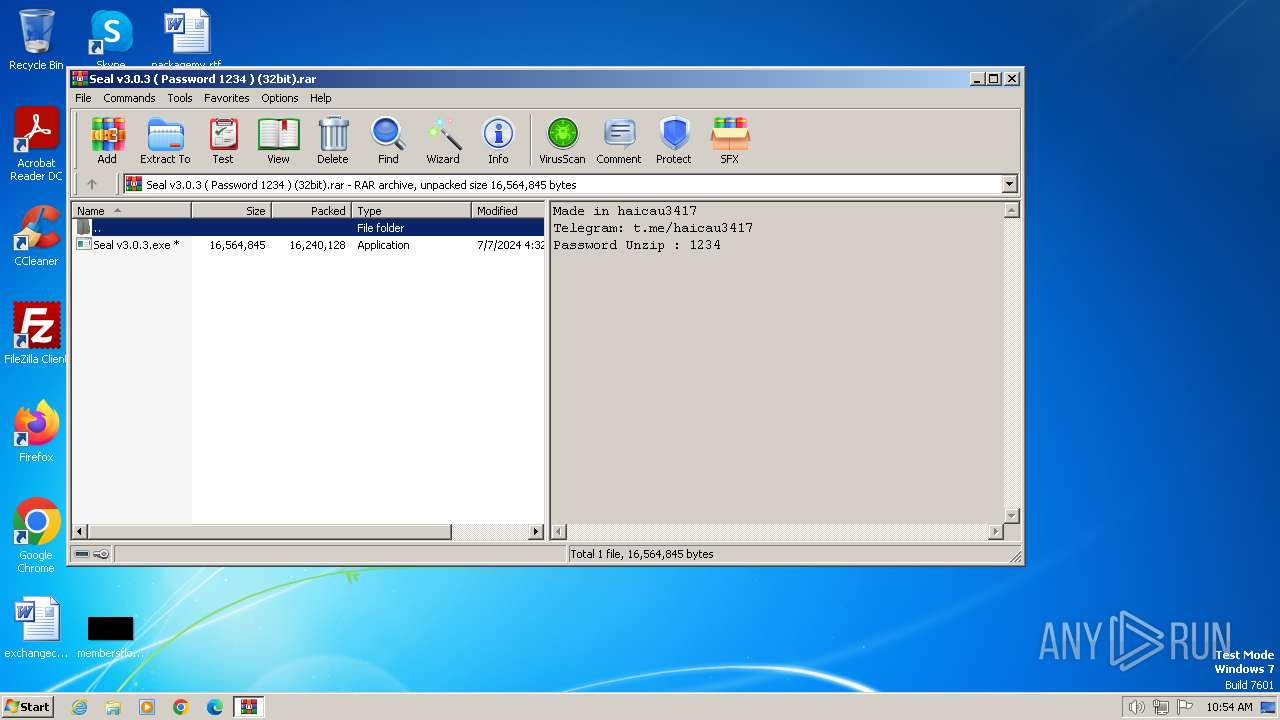The width and height of the screenshot is (1280, 720).
Task: Sort file list by Name column
Action: [131, 211]
